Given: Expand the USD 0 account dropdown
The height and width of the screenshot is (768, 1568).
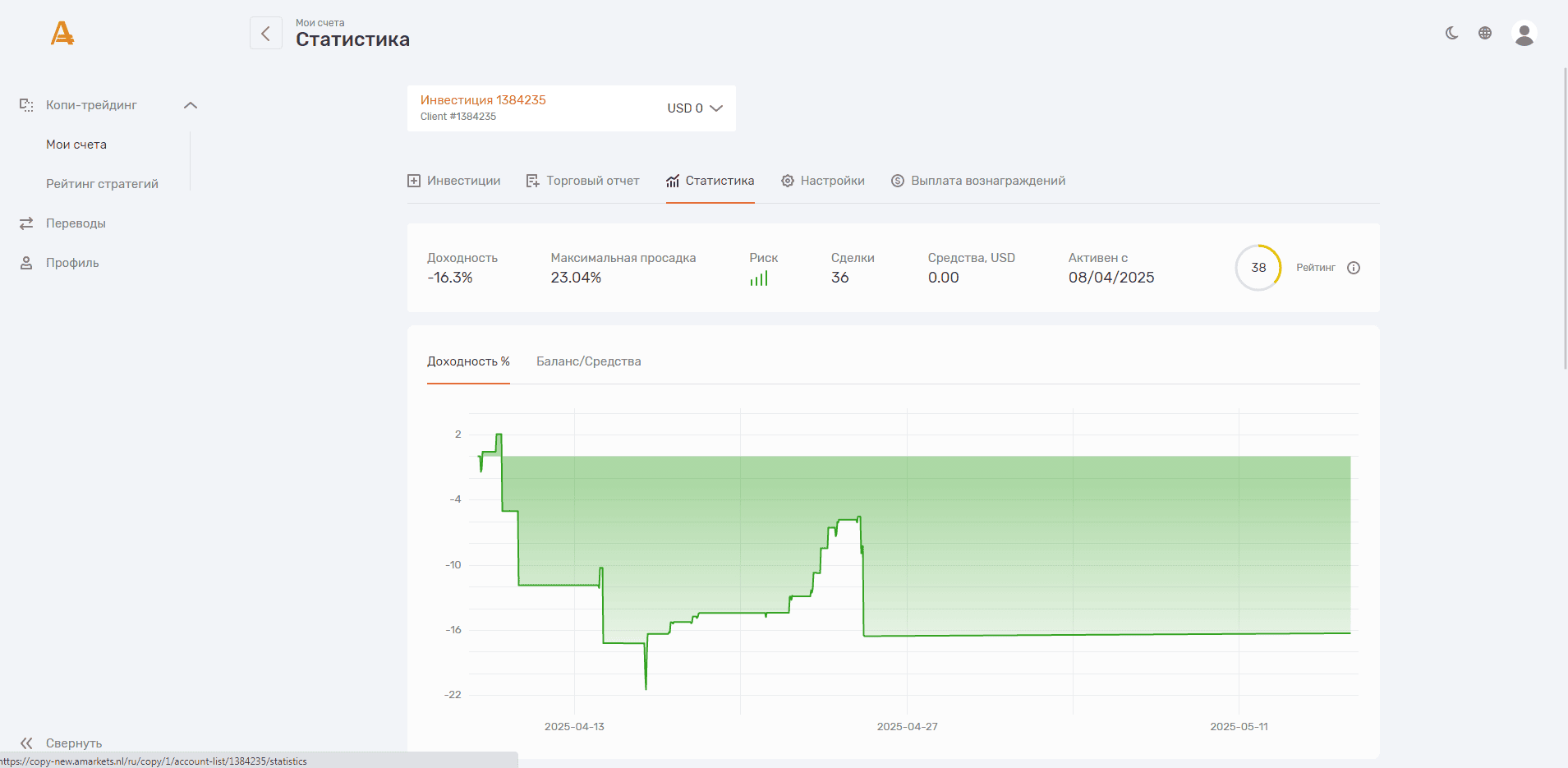Looking at the screenshot, I should [695, 108].
